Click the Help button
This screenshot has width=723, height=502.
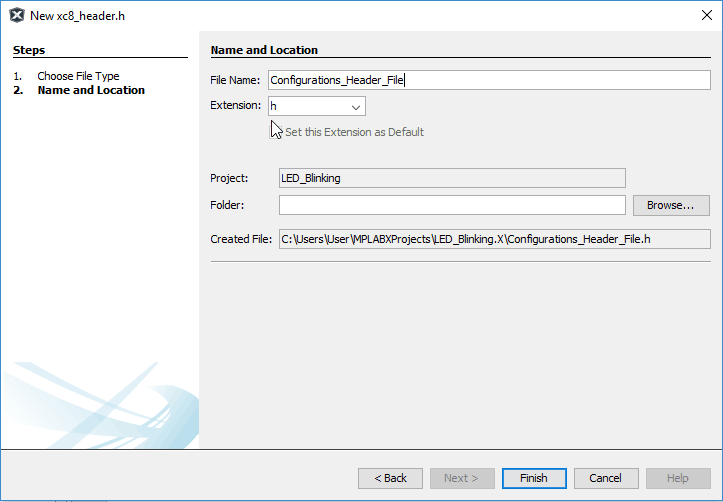678,478
